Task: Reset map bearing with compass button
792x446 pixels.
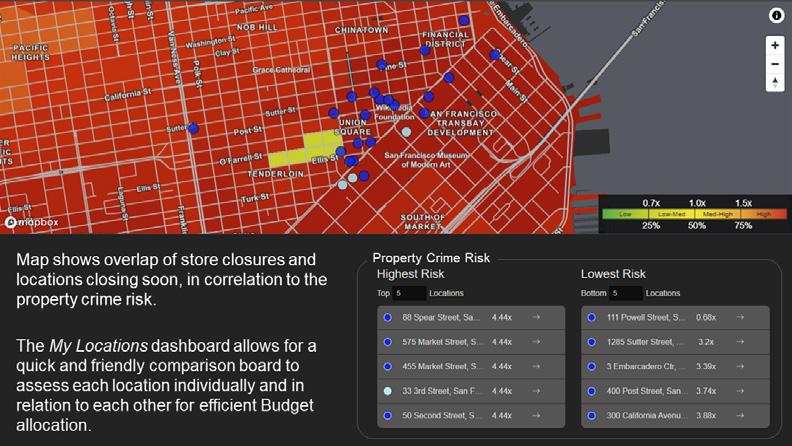Action: (x=775, y=82)
